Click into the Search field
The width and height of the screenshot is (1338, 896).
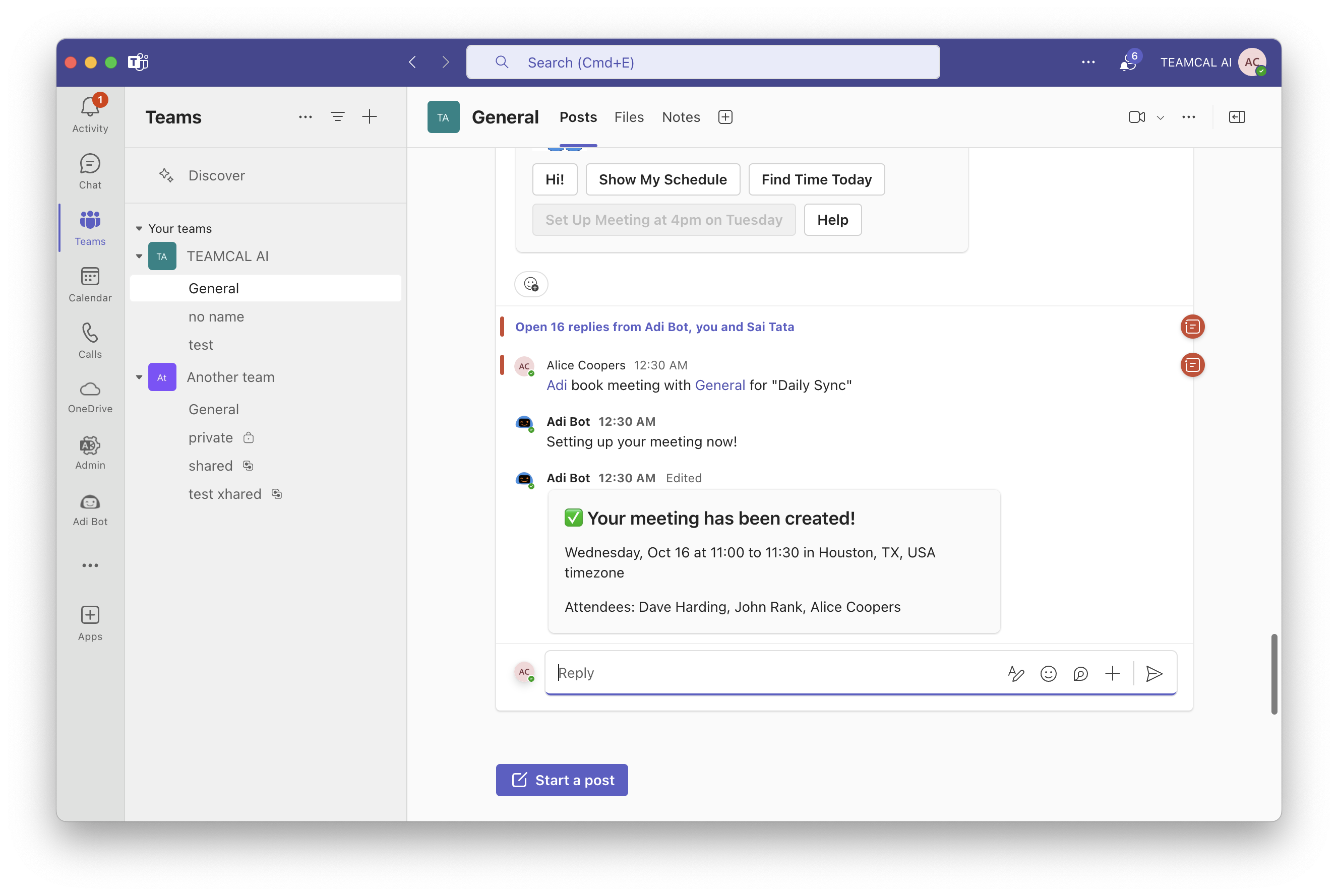(703, 62)
